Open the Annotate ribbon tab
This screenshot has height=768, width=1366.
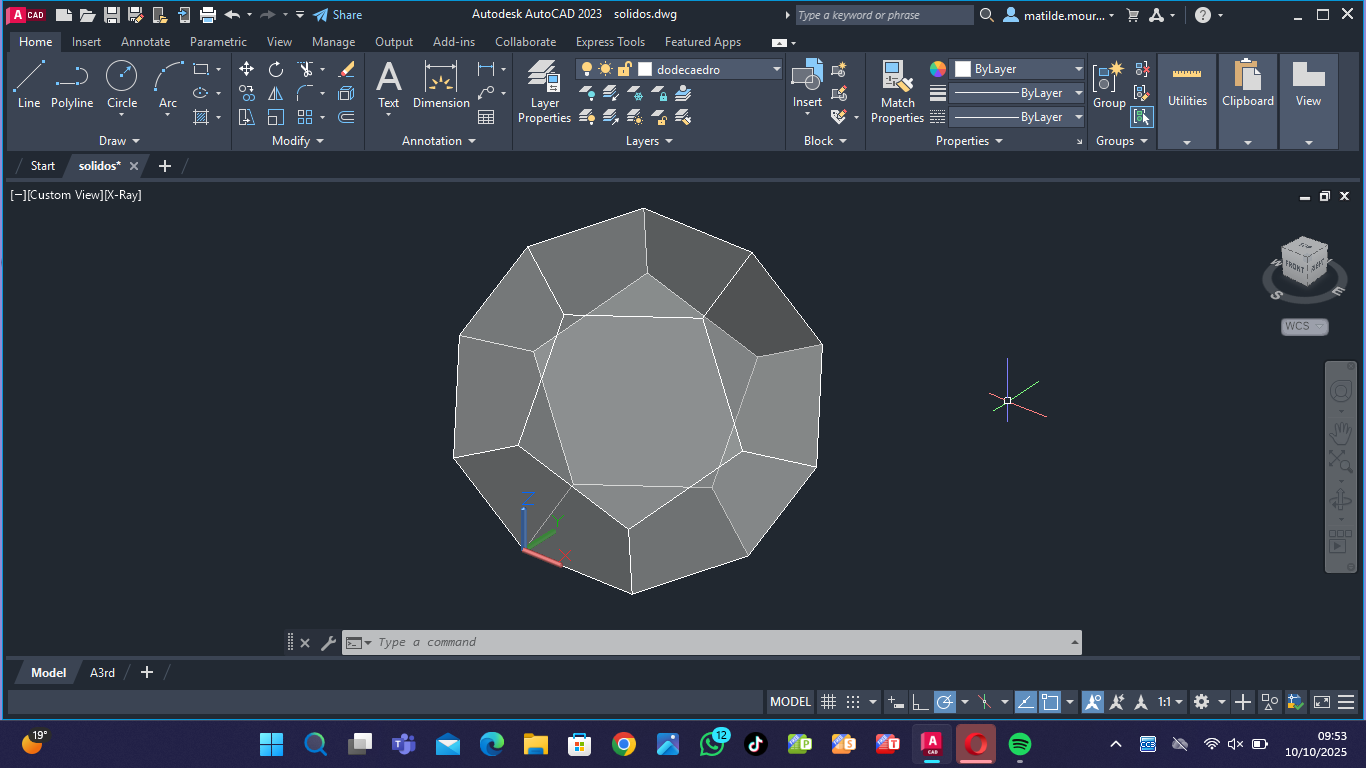click(x=145, y=42)
